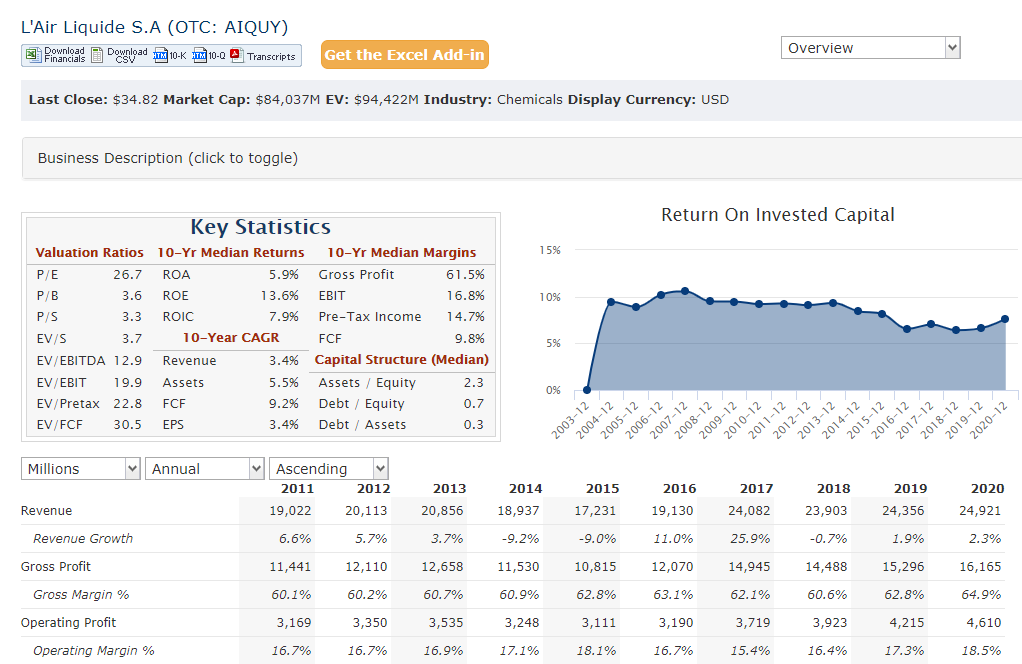Click the 2011 operating profit value 3,169

click(294, 623)
